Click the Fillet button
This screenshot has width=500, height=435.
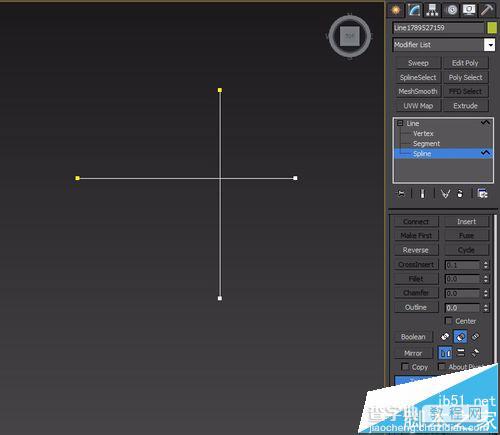tap(416, 279)
